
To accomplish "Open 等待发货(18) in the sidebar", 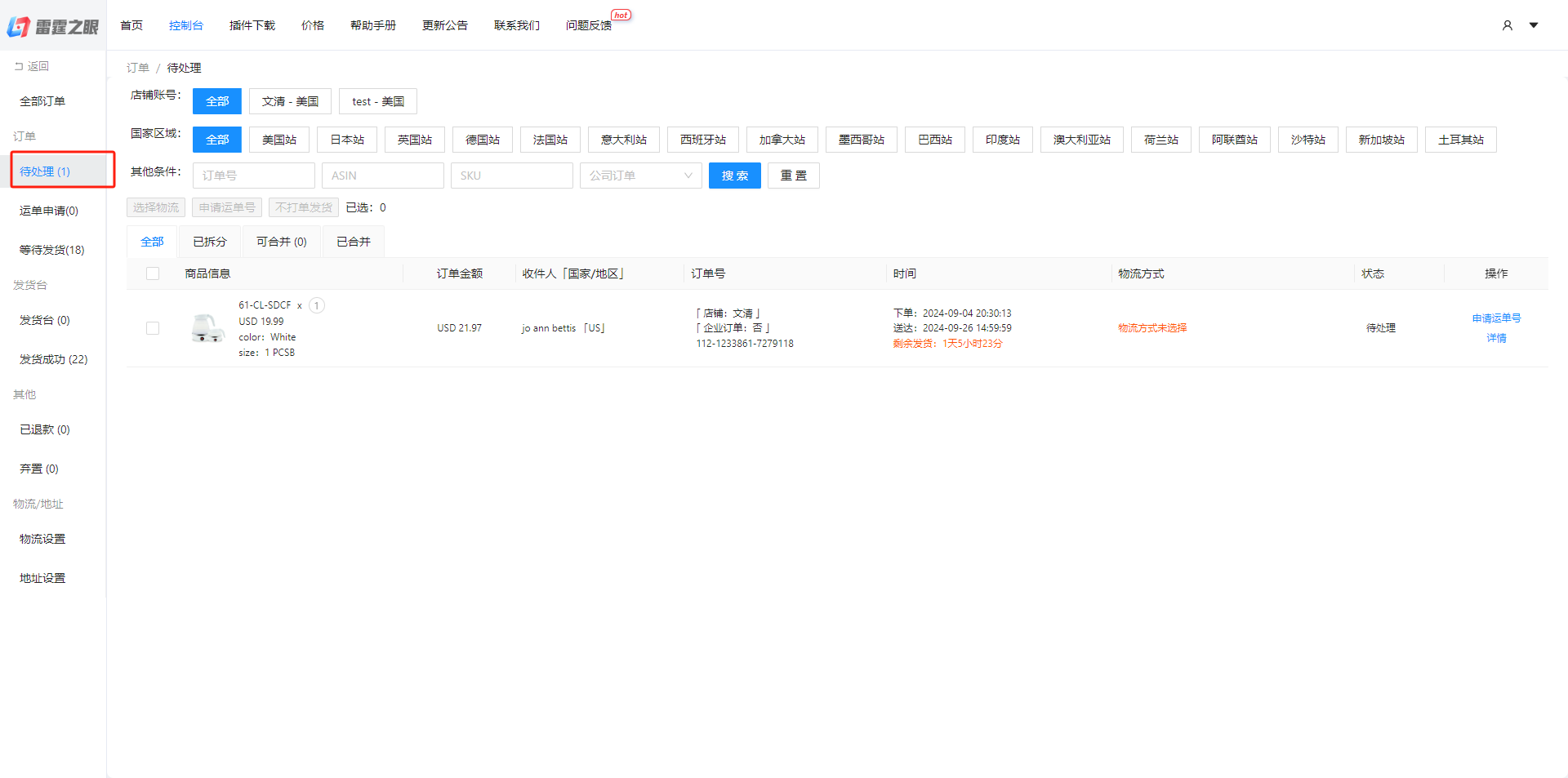I will click(51, 249).
